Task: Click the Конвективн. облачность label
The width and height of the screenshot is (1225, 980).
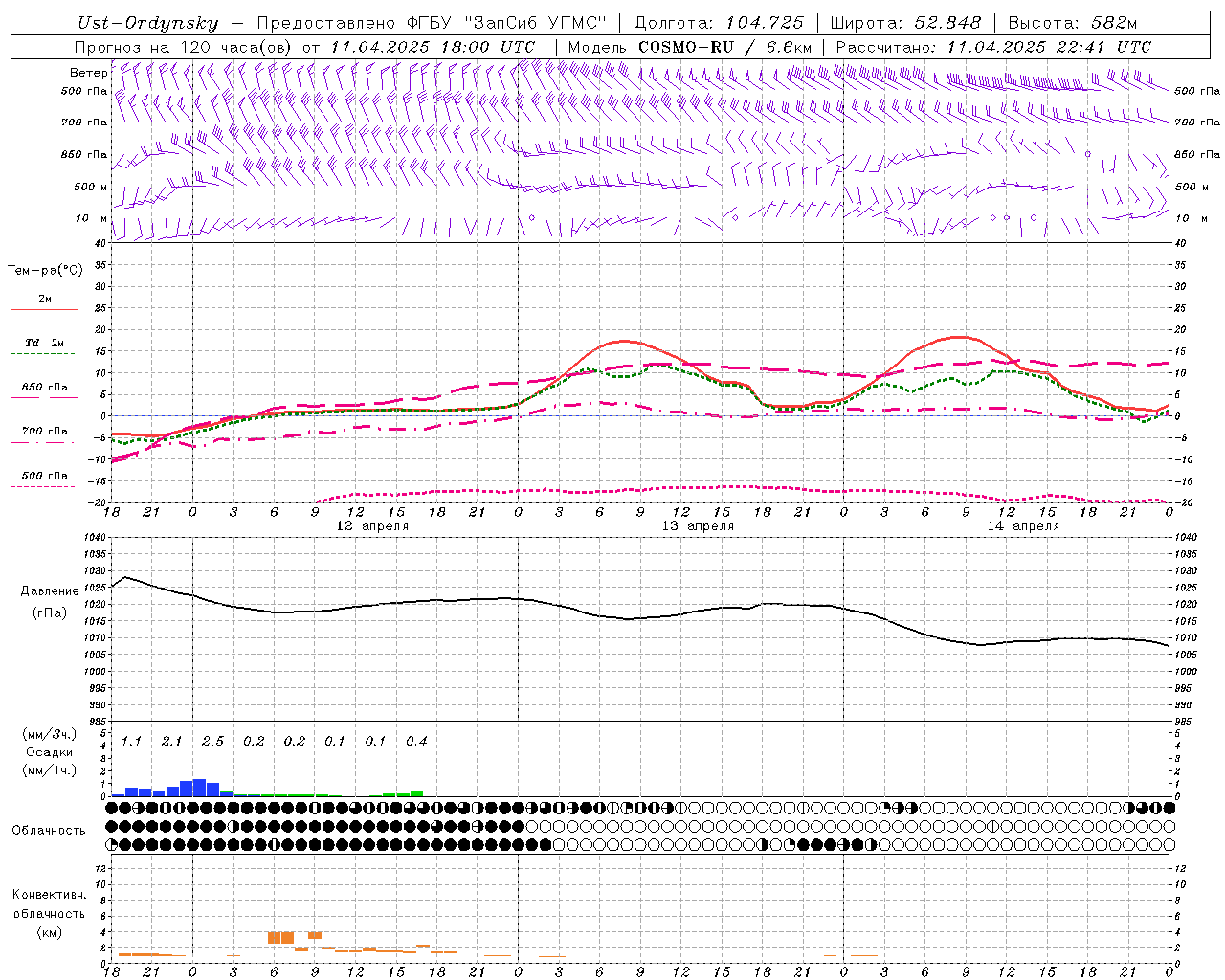Action: coord(49,913)
